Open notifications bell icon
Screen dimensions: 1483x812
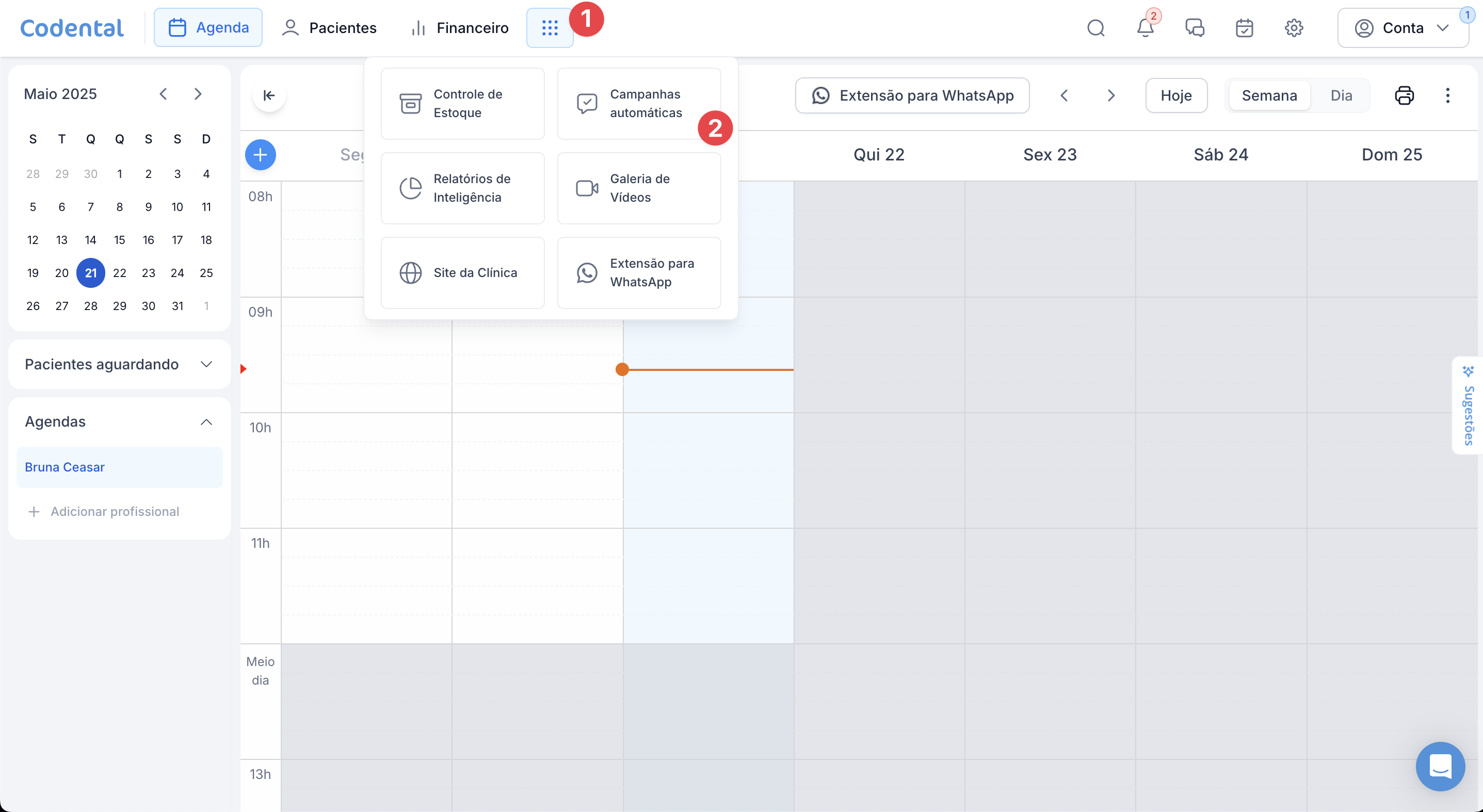(x=1145, y=28)
